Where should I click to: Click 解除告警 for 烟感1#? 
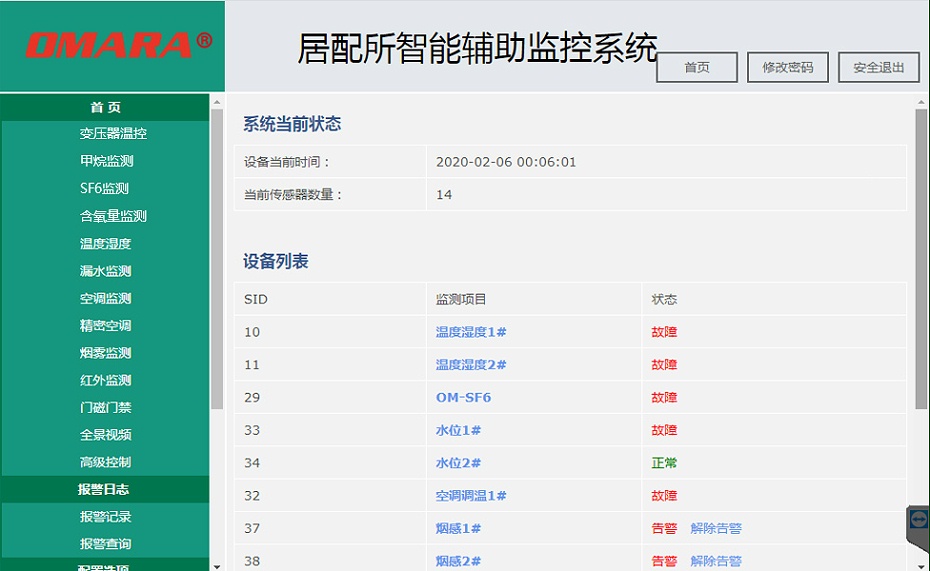point(716,529)
